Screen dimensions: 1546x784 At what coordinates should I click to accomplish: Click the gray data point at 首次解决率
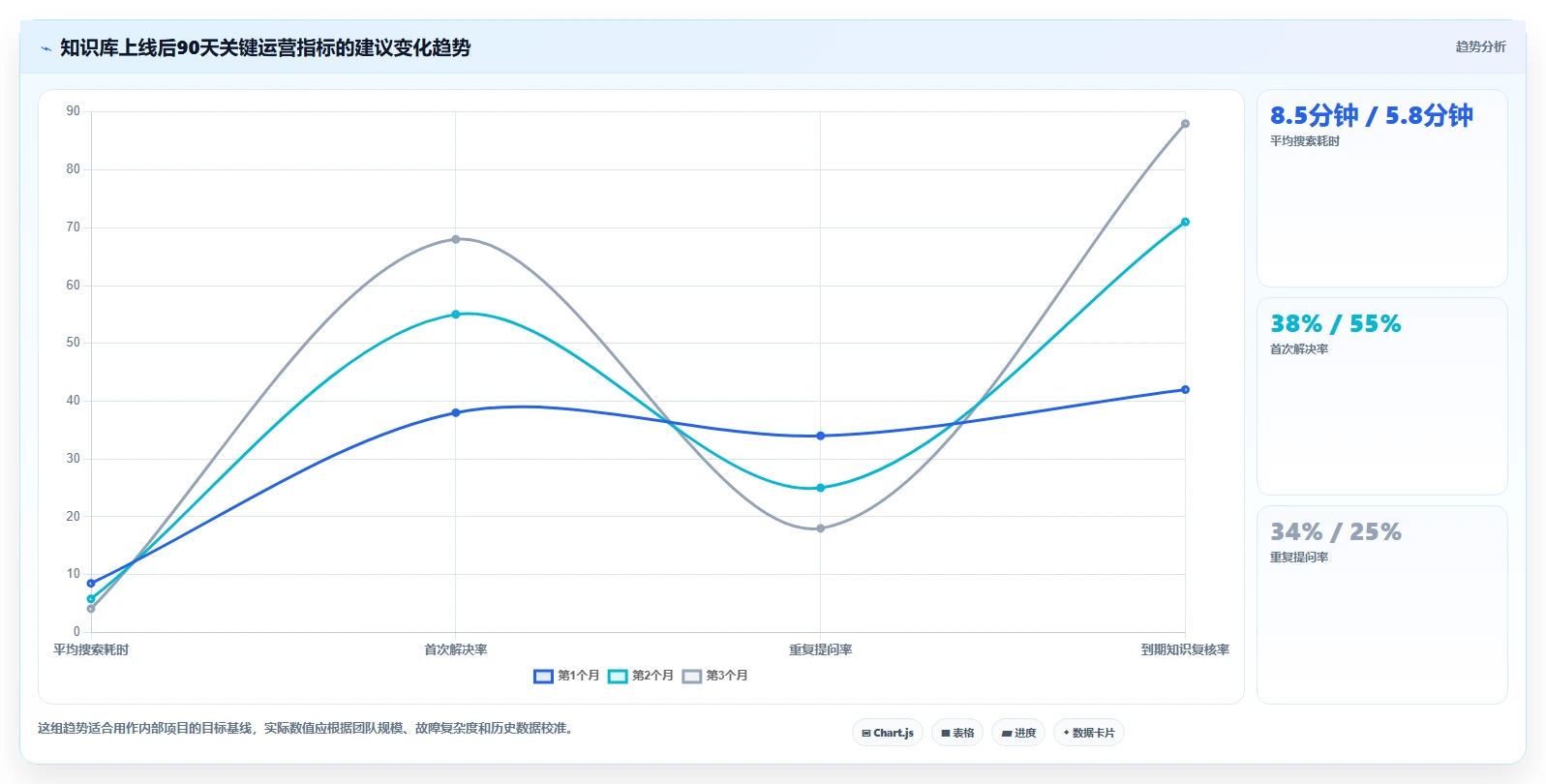tap(456, 239)
